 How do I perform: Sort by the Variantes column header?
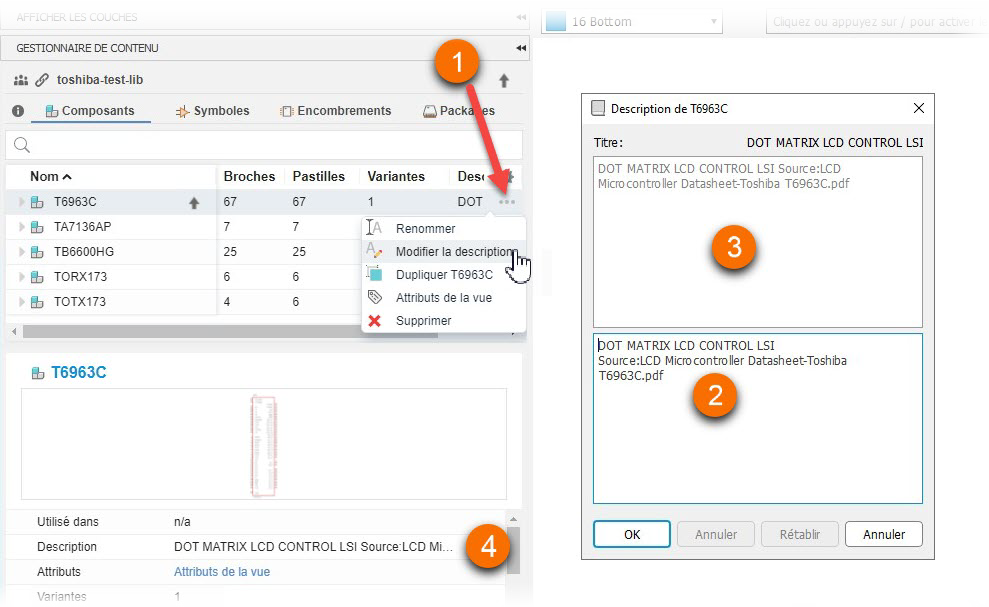396,177
